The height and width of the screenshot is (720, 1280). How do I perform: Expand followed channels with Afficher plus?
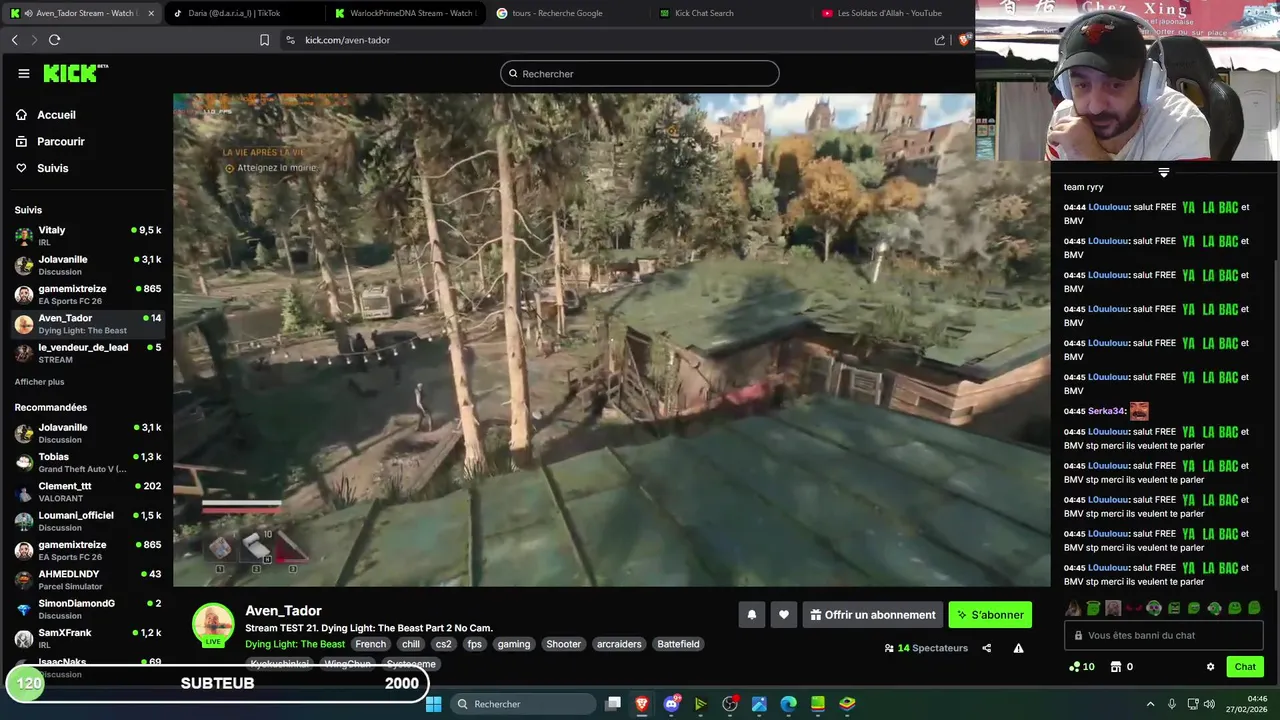[x=39, y=382]
